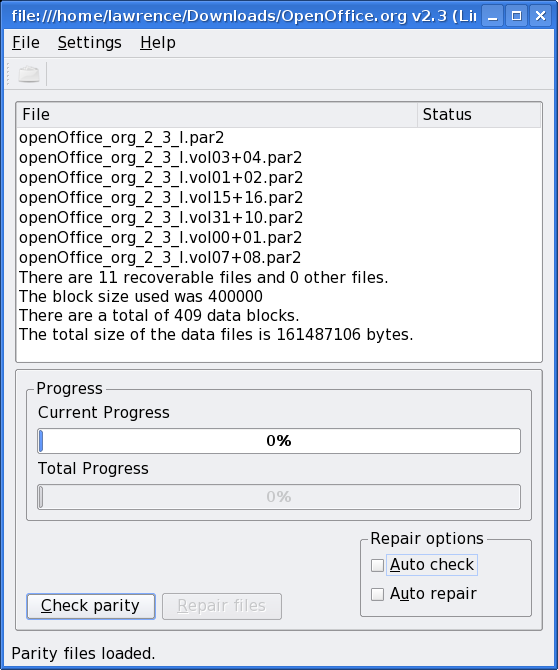Enable the Auto check checkbox

tap(377, 565)
